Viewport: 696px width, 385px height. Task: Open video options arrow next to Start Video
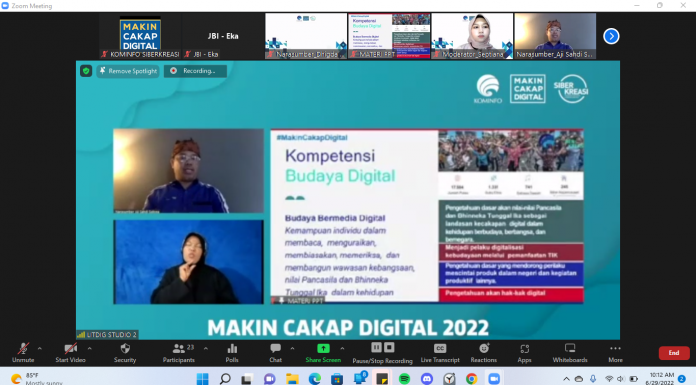(x=89, y=349)
